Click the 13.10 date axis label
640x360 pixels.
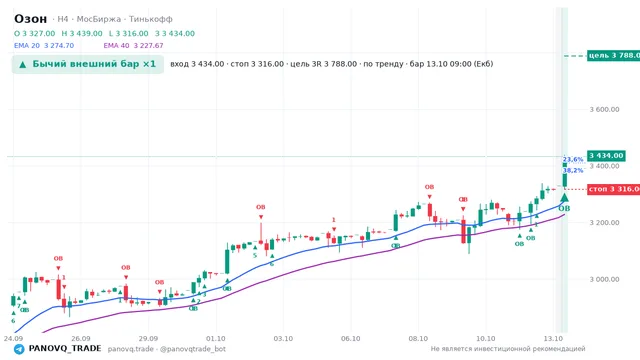point(553,339)
